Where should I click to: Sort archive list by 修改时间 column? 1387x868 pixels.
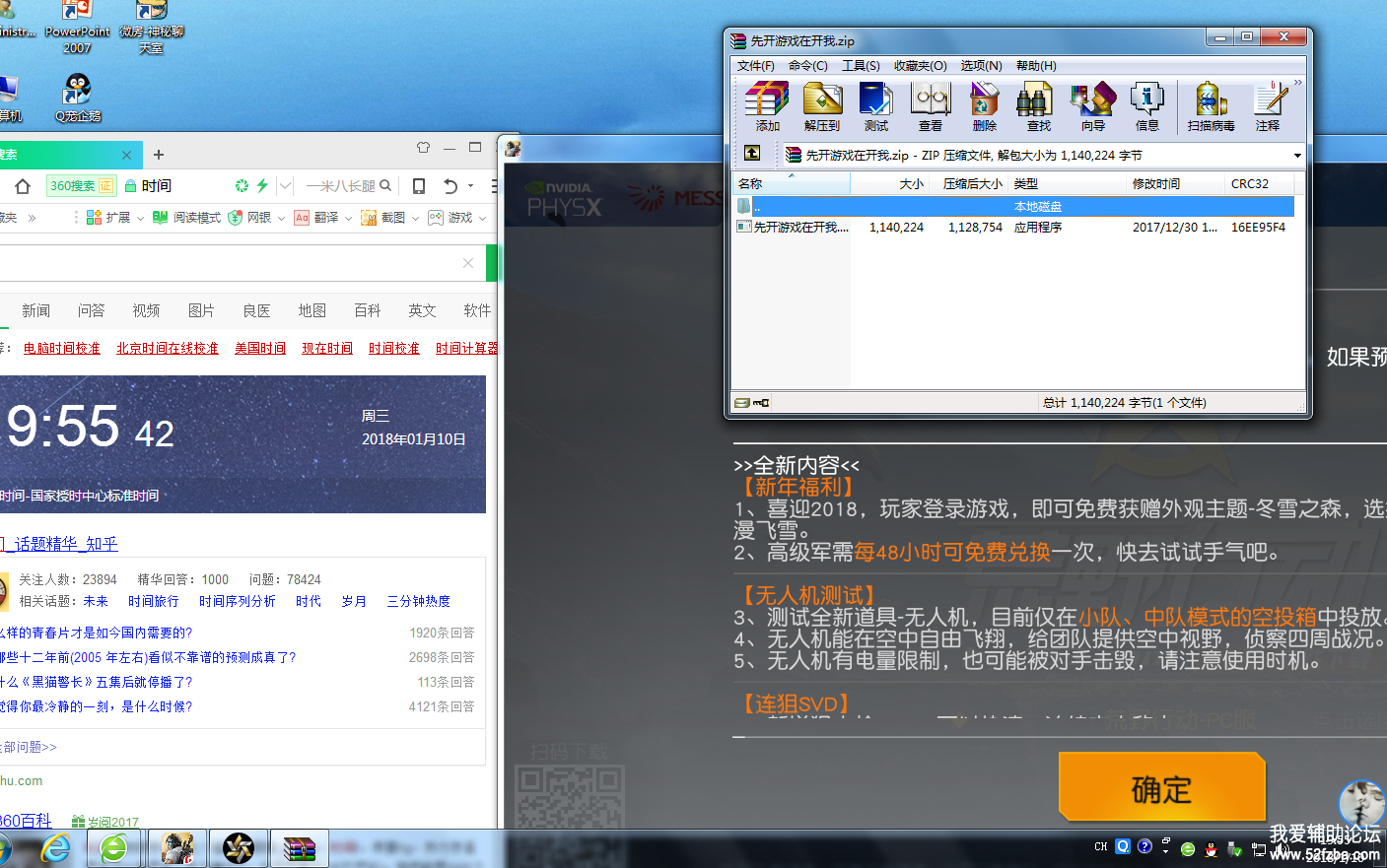[x=1176, y=184]
